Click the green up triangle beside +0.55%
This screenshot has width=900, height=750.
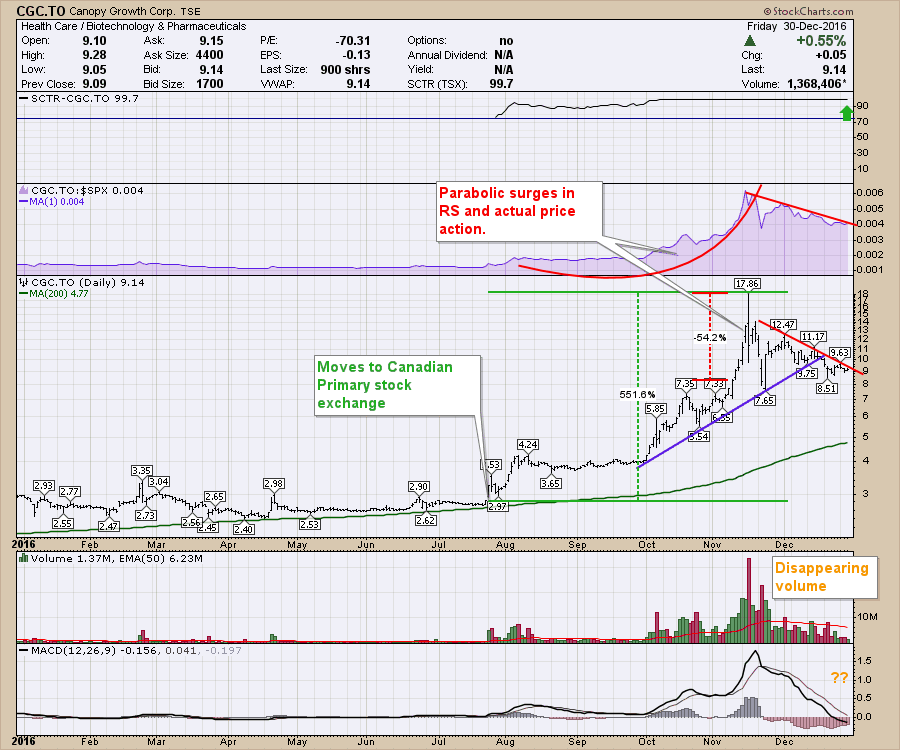tap(750, 41)
